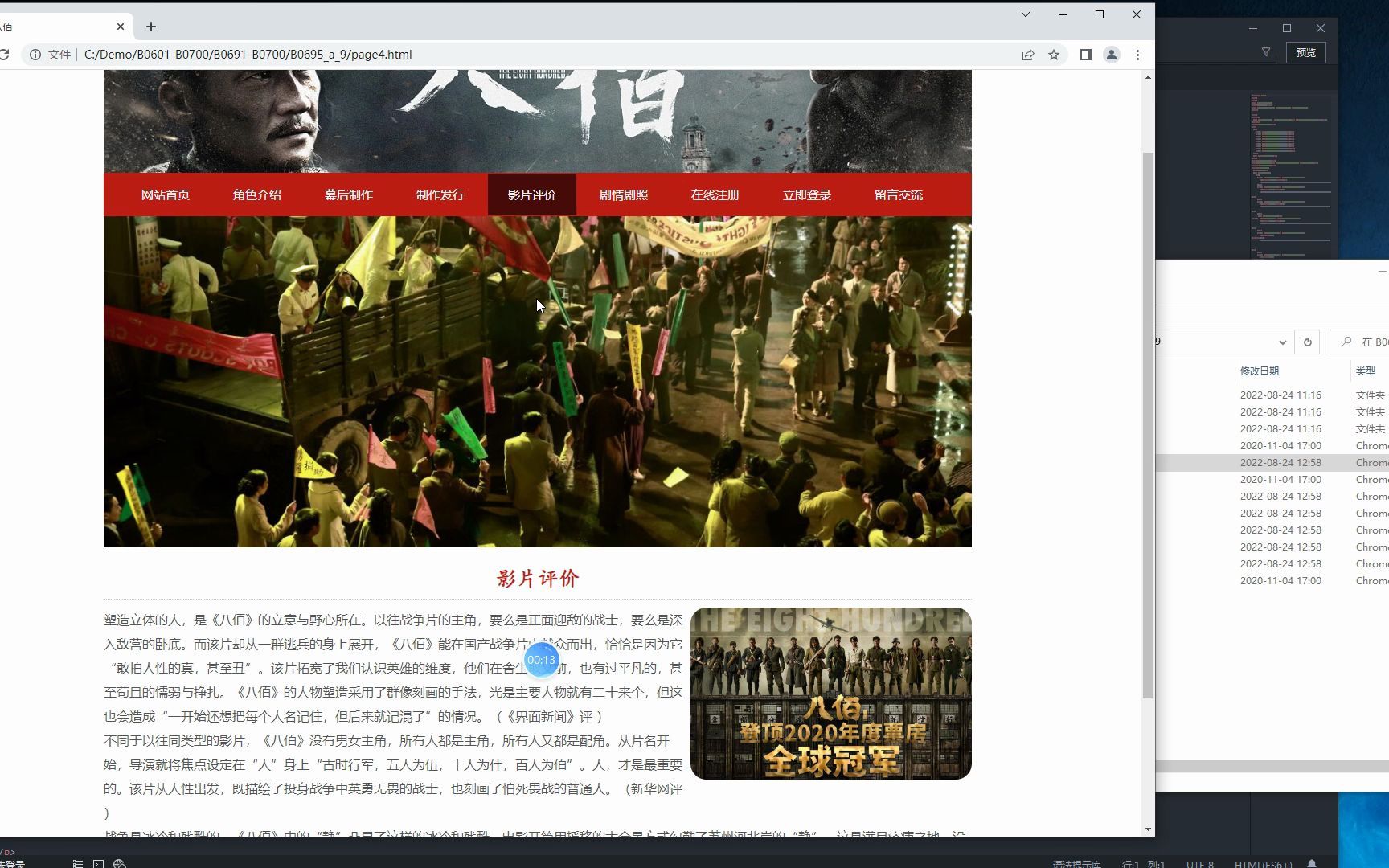This screenshot has width=1389, height=868.
Task: Open a new browser tab with the plus icon
Action: (x=150, y=27)
